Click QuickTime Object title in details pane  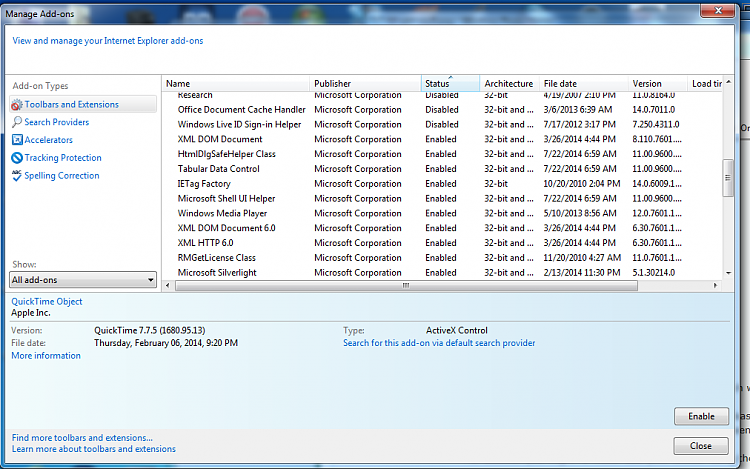click(47, 302)
